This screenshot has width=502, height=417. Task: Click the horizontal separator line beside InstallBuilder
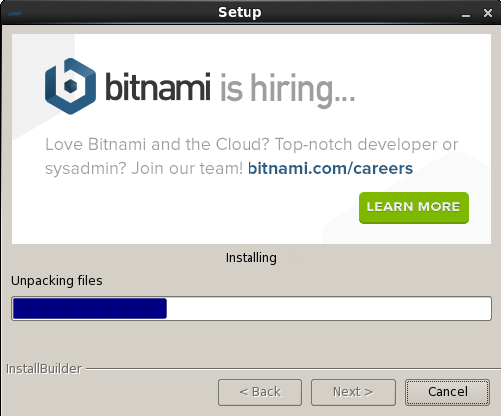293,369
